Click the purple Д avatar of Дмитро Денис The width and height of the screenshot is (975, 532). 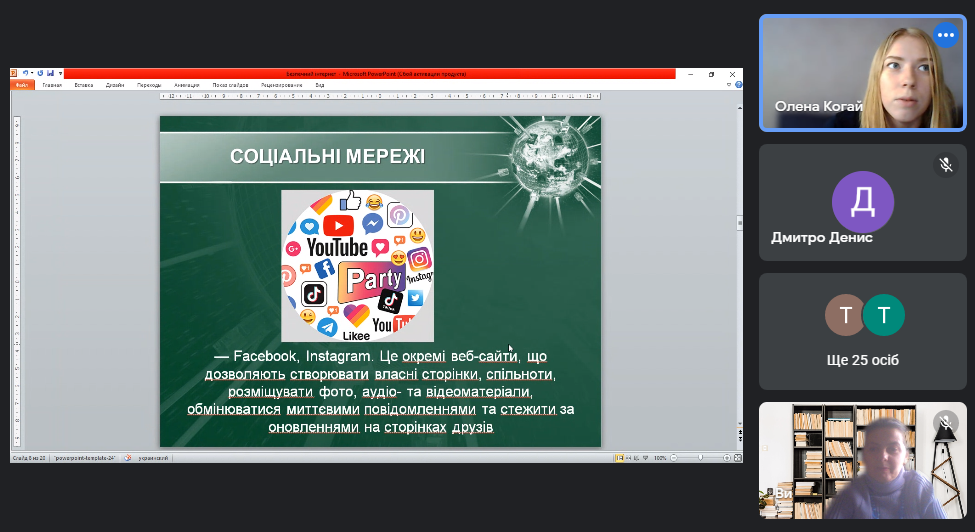pyautogui.click(x=862, y=202)
